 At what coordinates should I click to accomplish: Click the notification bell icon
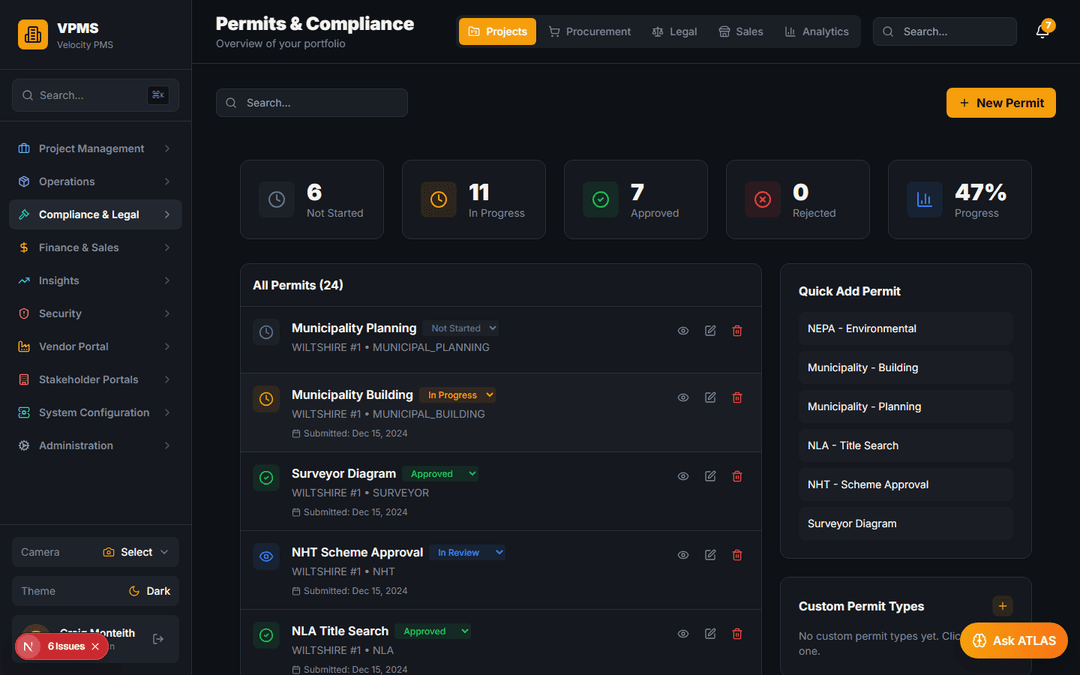click(1042, 32)
